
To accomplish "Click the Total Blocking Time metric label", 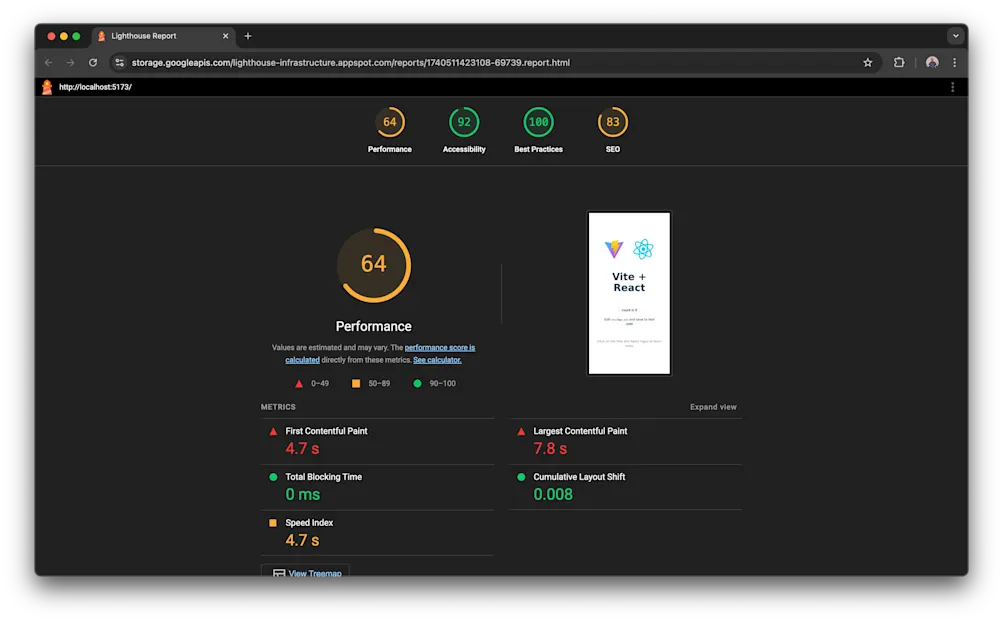I will (x=324, y=477).
